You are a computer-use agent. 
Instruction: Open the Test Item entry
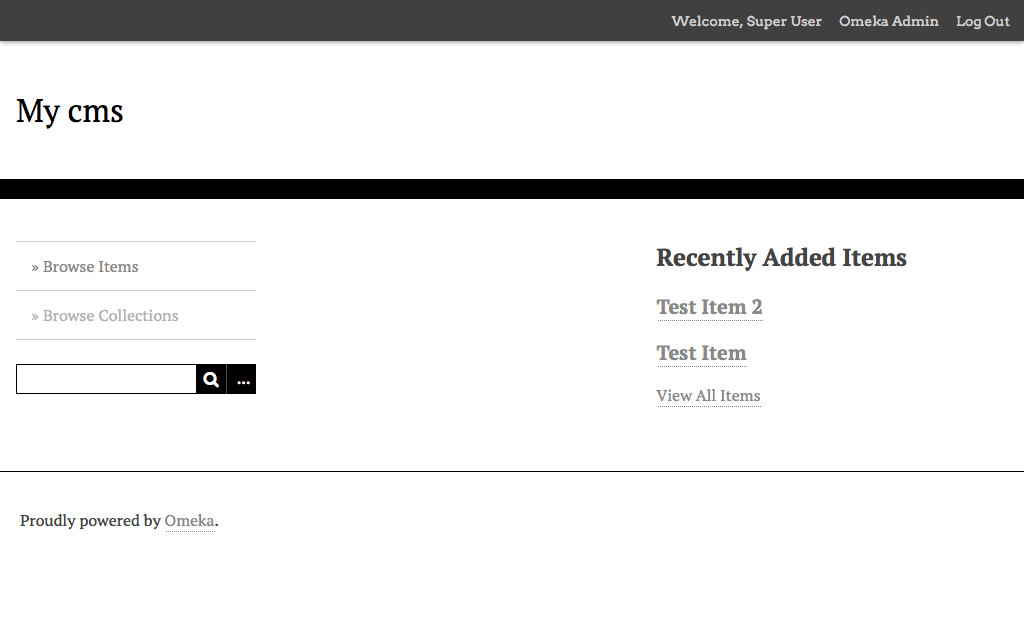pyautogui.click(x=701, y=353)
